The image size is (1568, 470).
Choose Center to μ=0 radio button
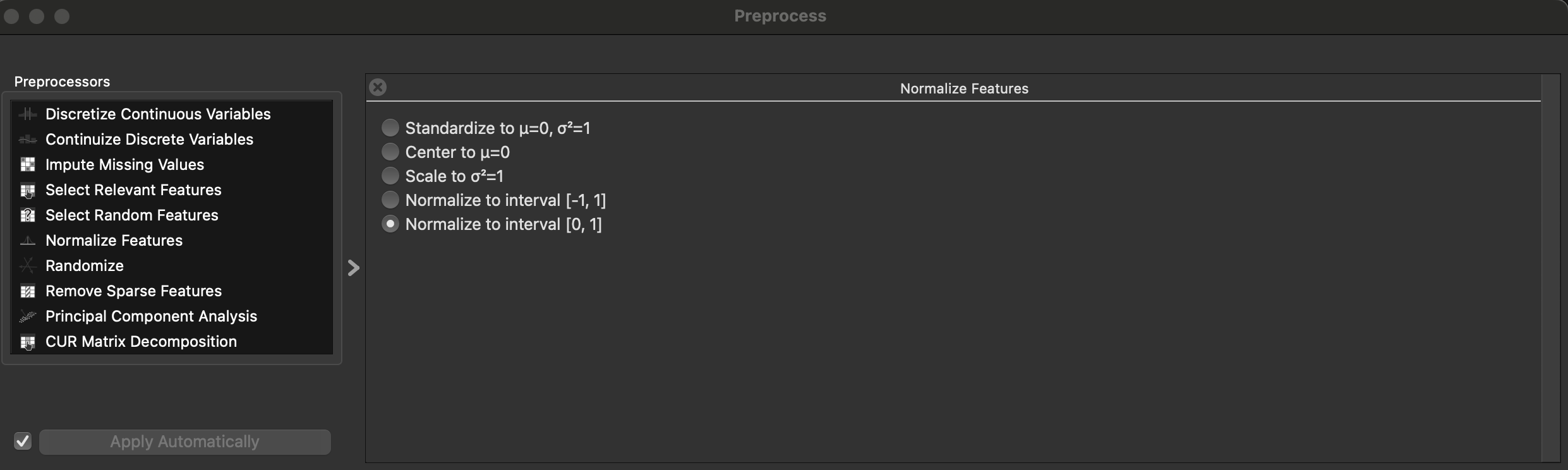tap(390, 152)
